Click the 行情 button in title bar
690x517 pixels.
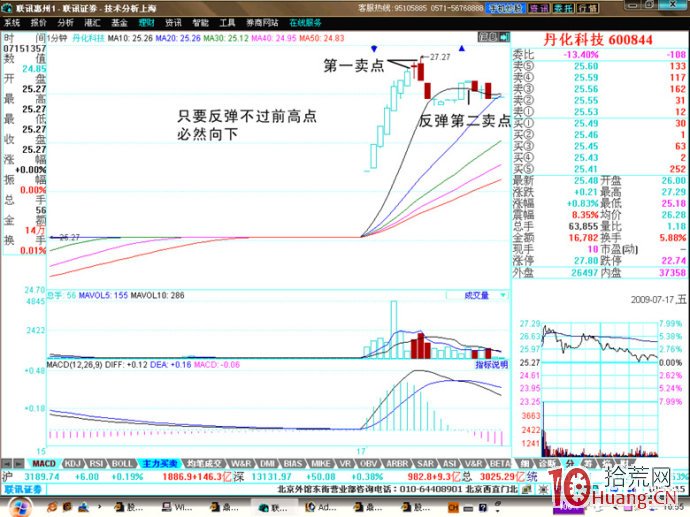click(x=588, y=8)
